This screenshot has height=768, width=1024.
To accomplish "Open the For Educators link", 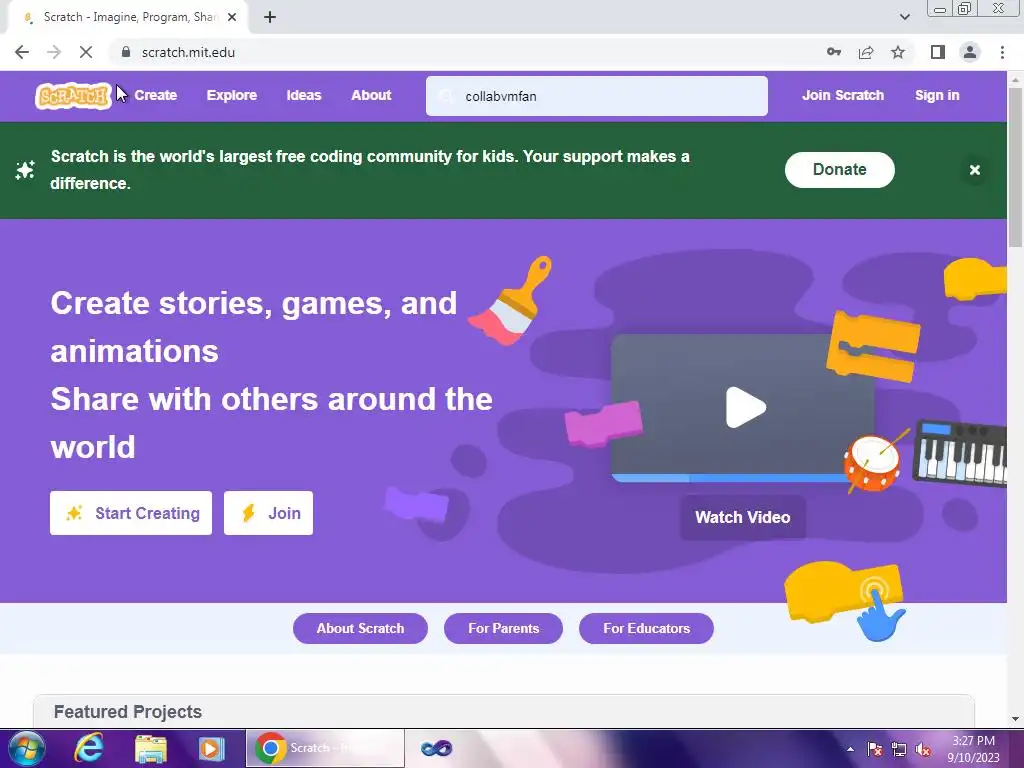I will pyautogui.click(x=647, y=628).
